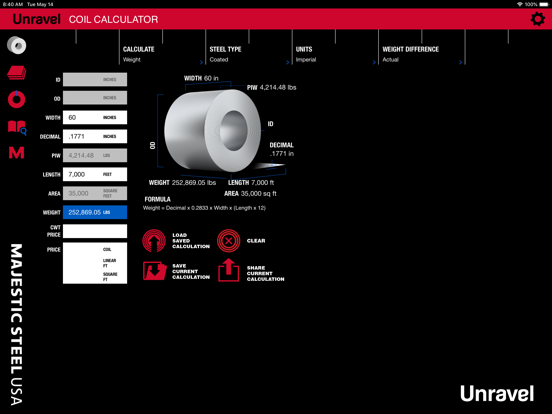Tap the DECIMAL .1771 in diagram label
The height and width of the screenshot is (414, 552).
281,149
